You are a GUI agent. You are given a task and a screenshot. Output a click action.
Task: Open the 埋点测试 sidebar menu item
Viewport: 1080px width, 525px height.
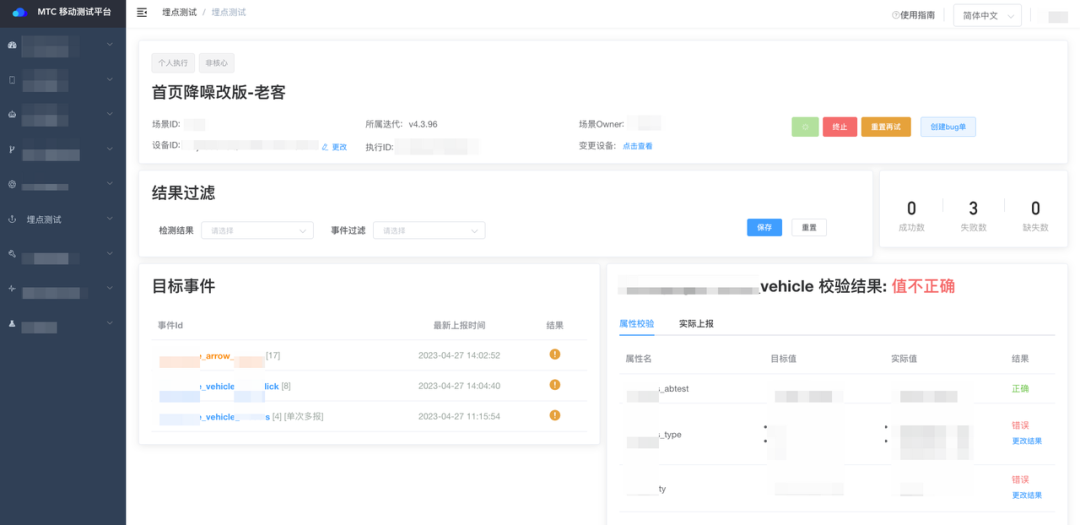(63, 219)
